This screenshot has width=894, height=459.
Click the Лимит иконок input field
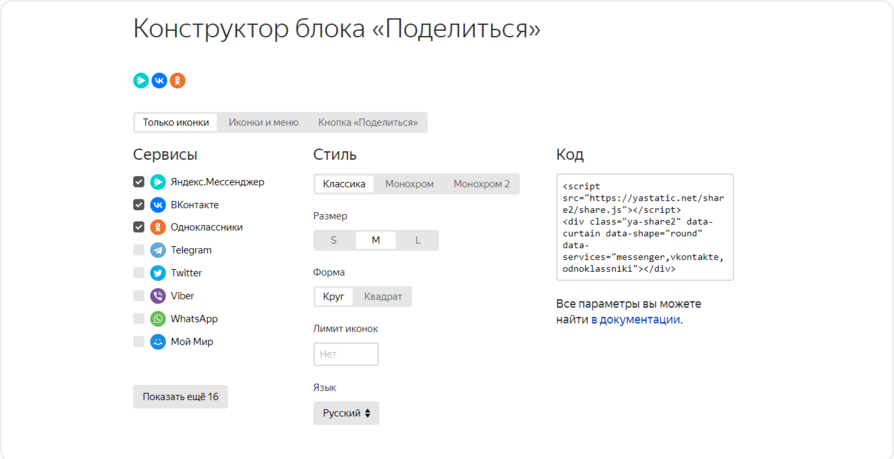(x=346, y=354)
